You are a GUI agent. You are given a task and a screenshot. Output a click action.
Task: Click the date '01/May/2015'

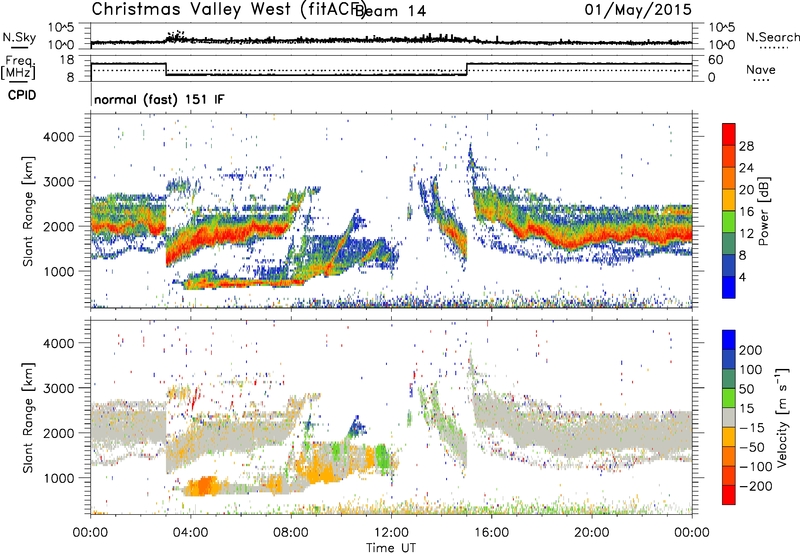pyautogui.click(x=638, y=10)
